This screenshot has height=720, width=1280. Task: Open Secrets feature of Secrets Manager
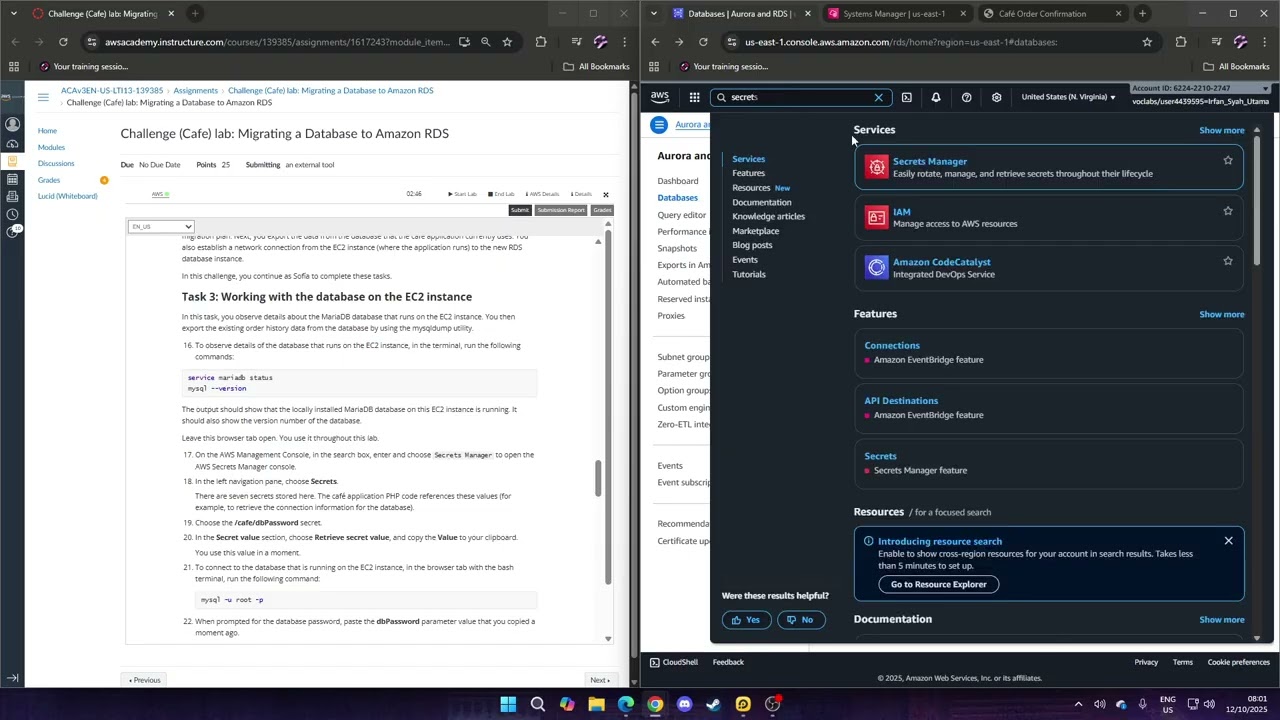coord(1048,463)
